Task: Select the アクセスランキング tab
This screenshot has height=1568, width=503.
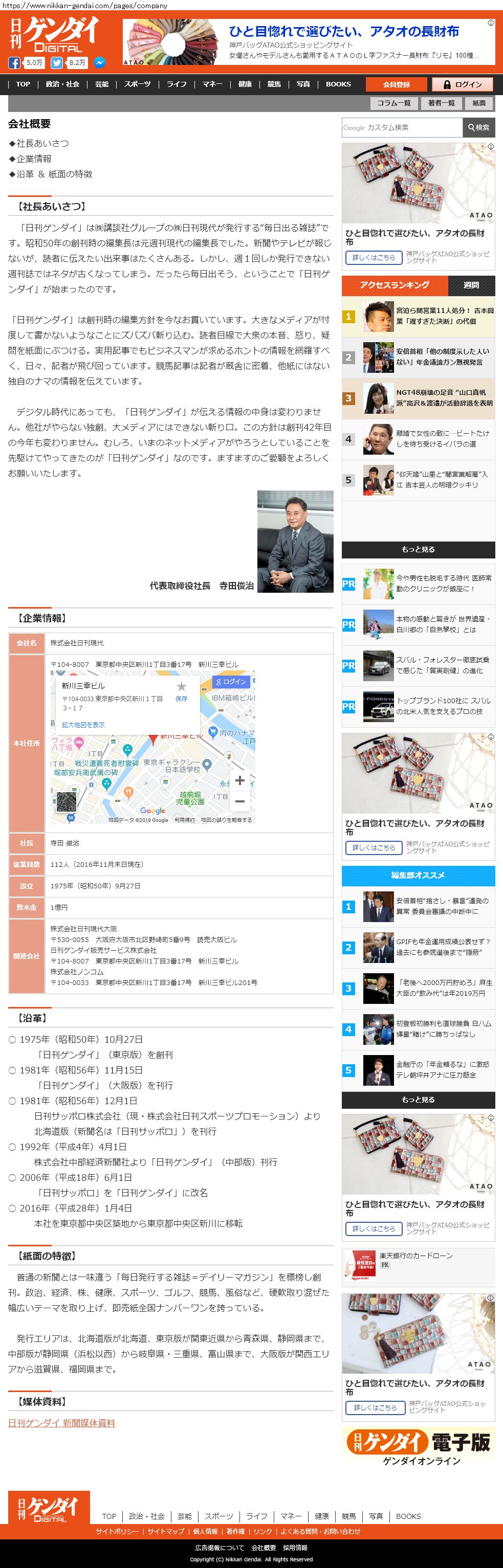Action: pyautogui.click(x=395, y=285)
